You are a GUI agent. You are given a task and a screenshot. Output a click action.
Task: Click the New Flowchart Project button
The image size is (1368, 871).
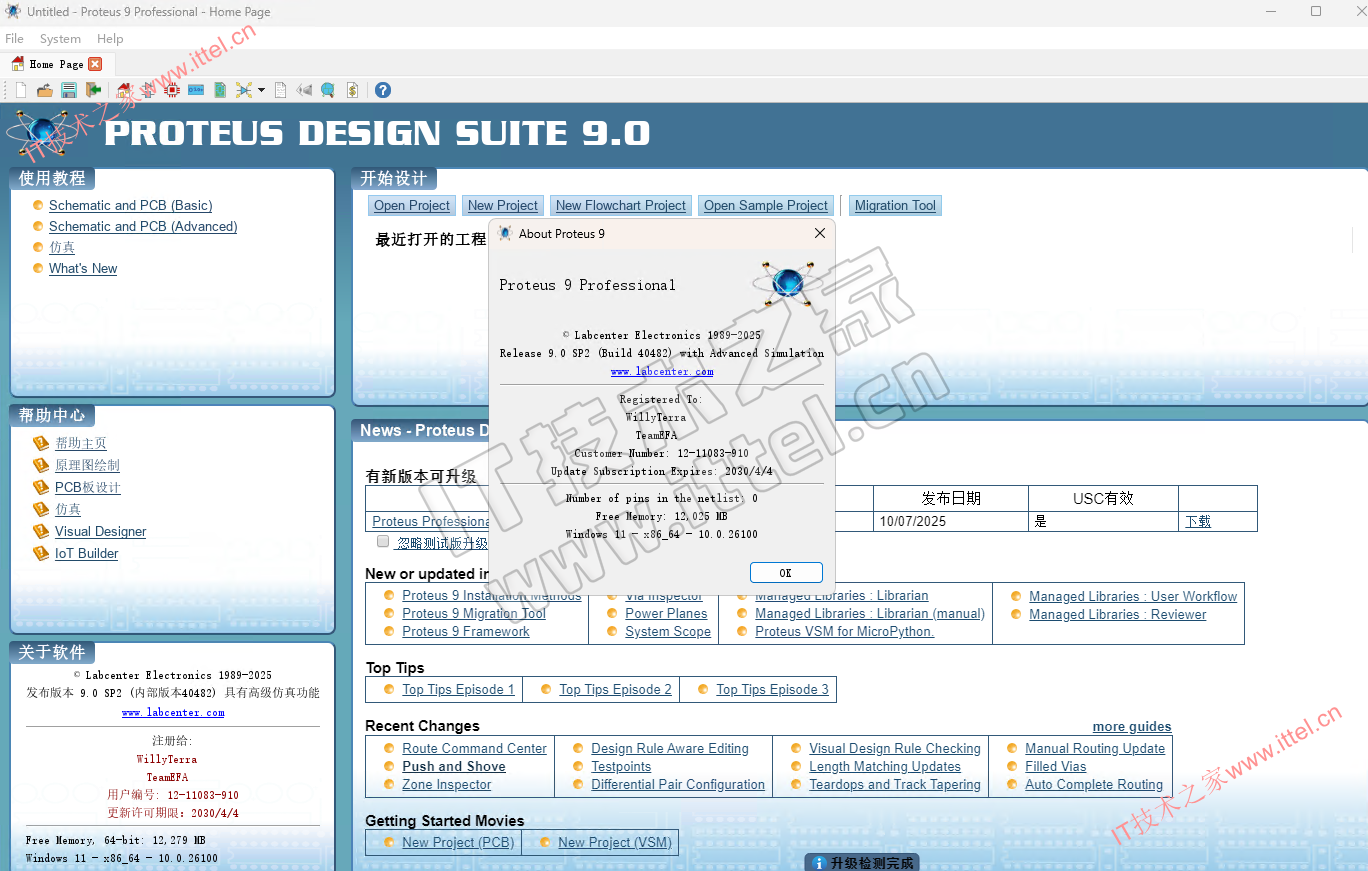coord(621,206)
